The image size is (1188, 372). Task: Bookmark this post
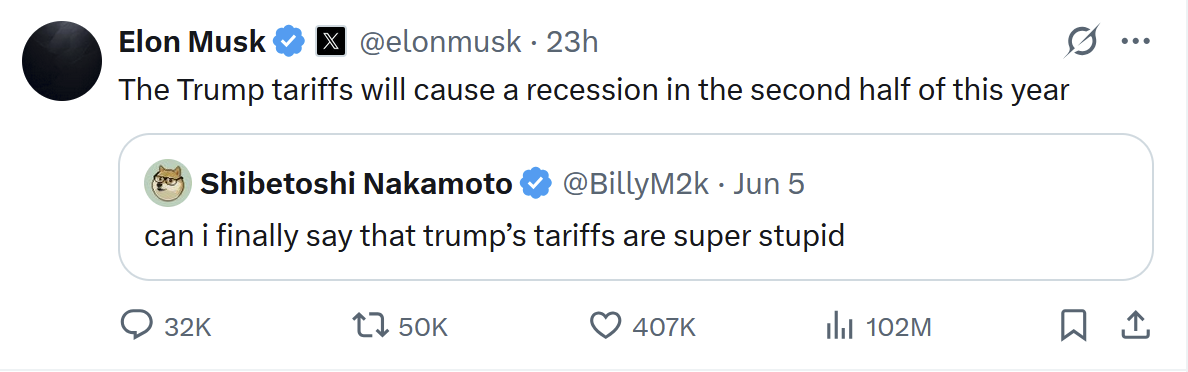pos(1073,326)
